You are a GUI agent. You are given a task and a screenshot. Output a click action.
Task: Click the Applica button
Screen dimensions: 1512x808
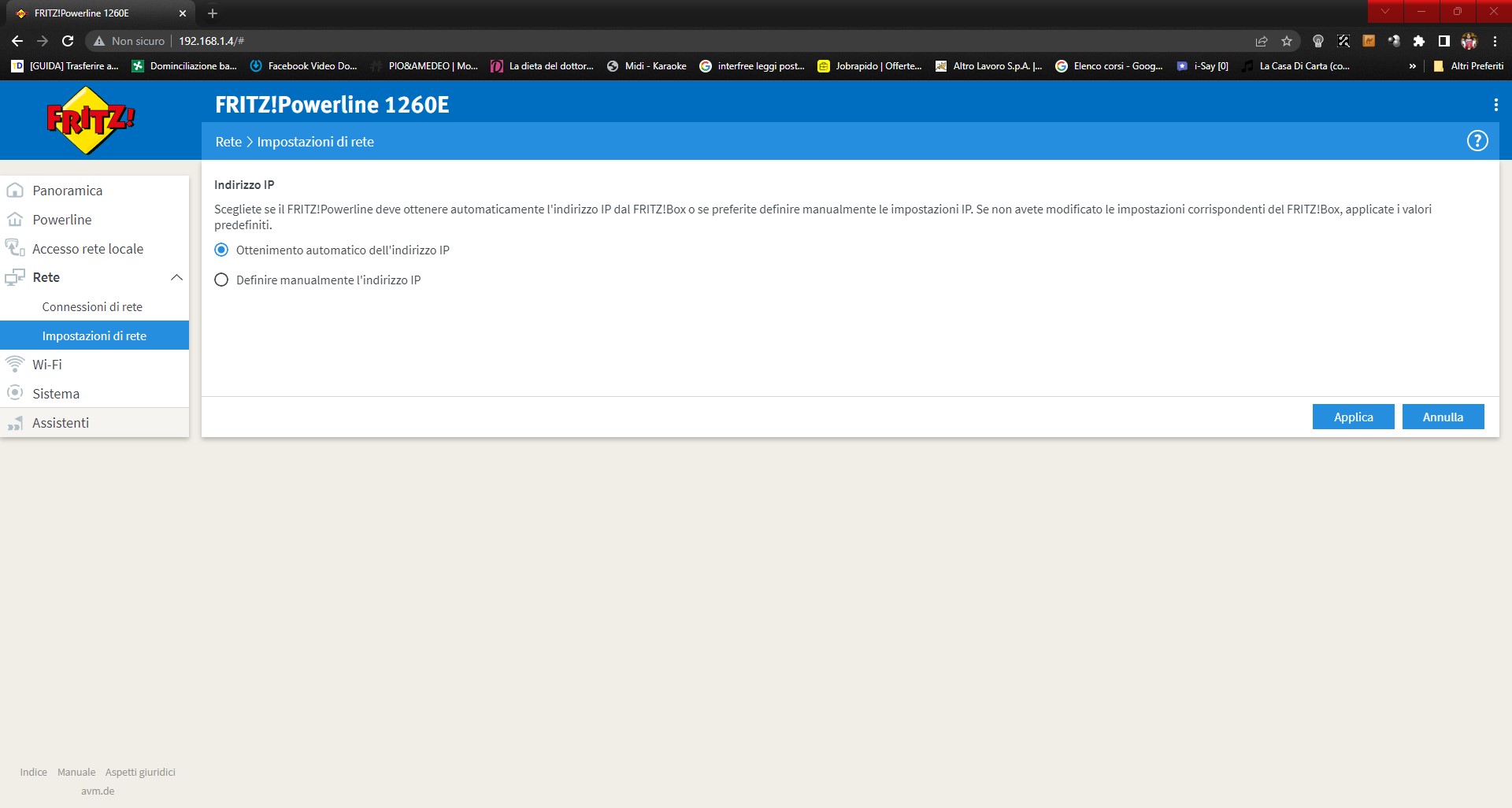[1353, 417]
